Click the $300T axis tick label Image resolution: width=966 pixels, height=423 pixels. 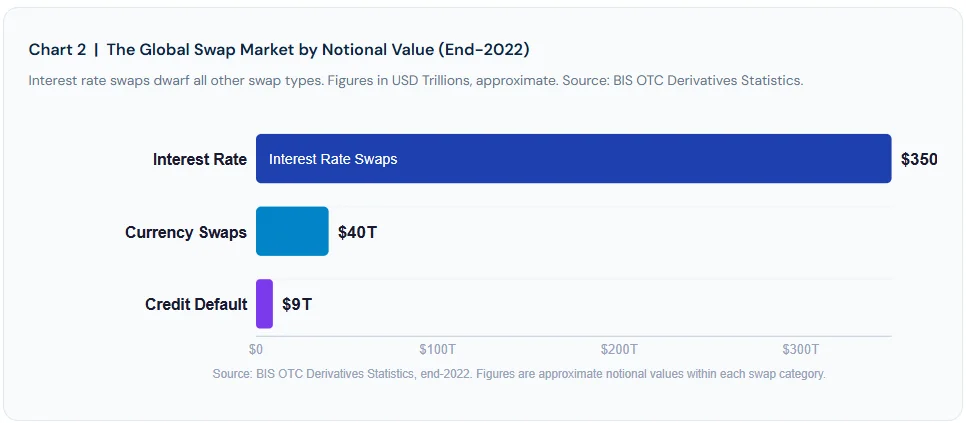(800, 350)
